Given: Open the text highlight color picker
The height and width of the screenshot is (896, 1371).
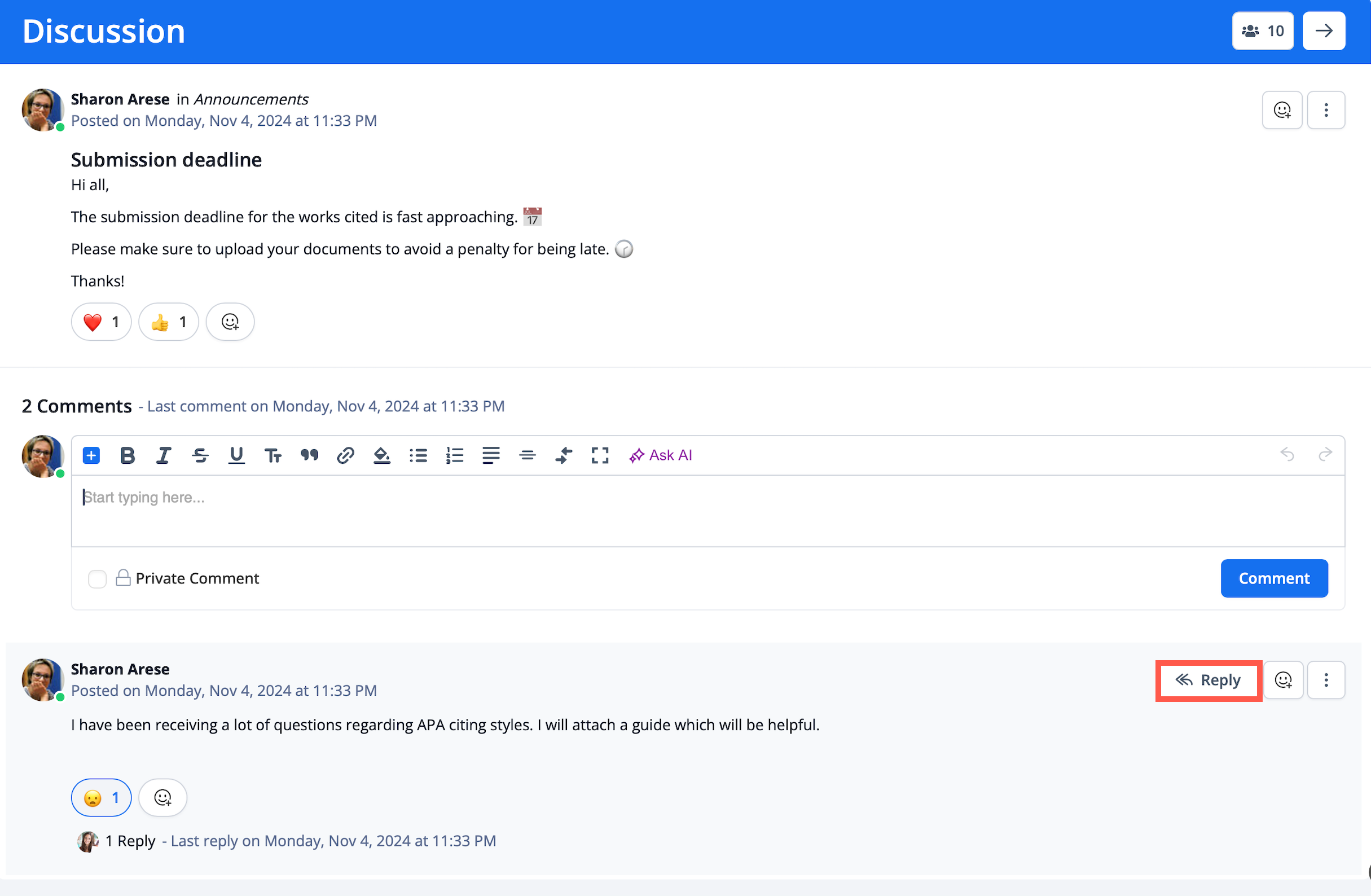Looking at the screenshot, I should point(381,455).
